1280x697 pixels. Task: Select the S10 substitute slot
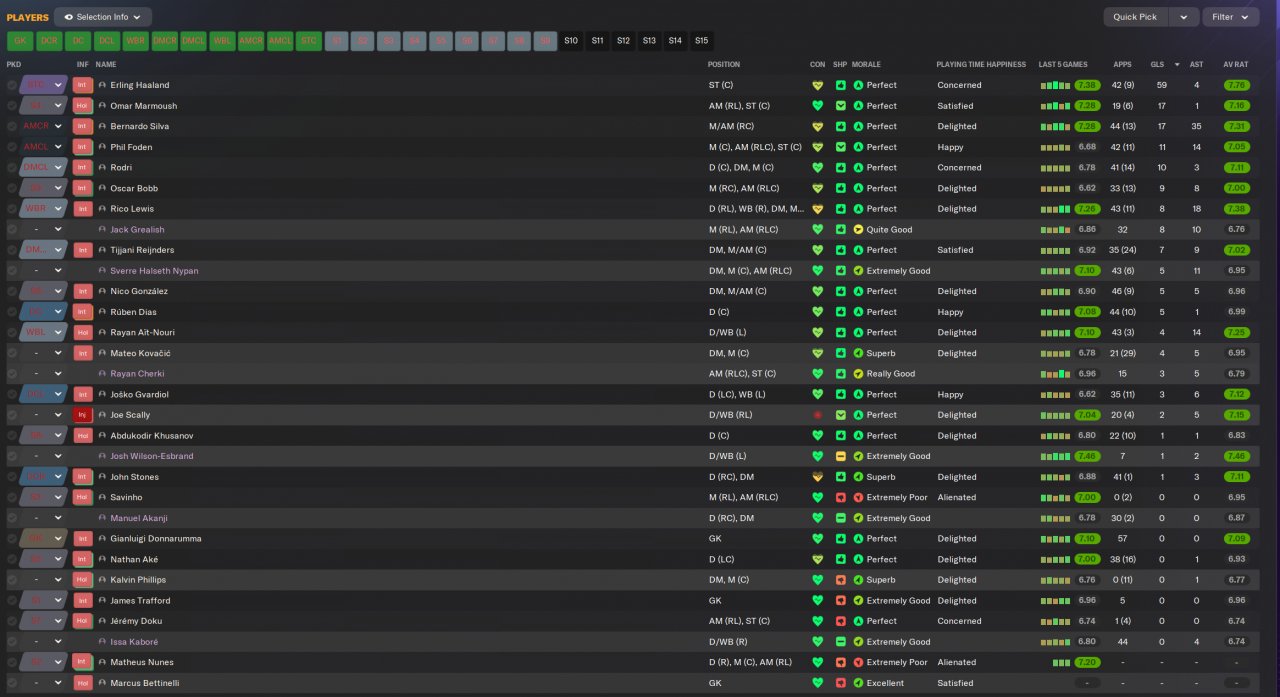[571, 41]
